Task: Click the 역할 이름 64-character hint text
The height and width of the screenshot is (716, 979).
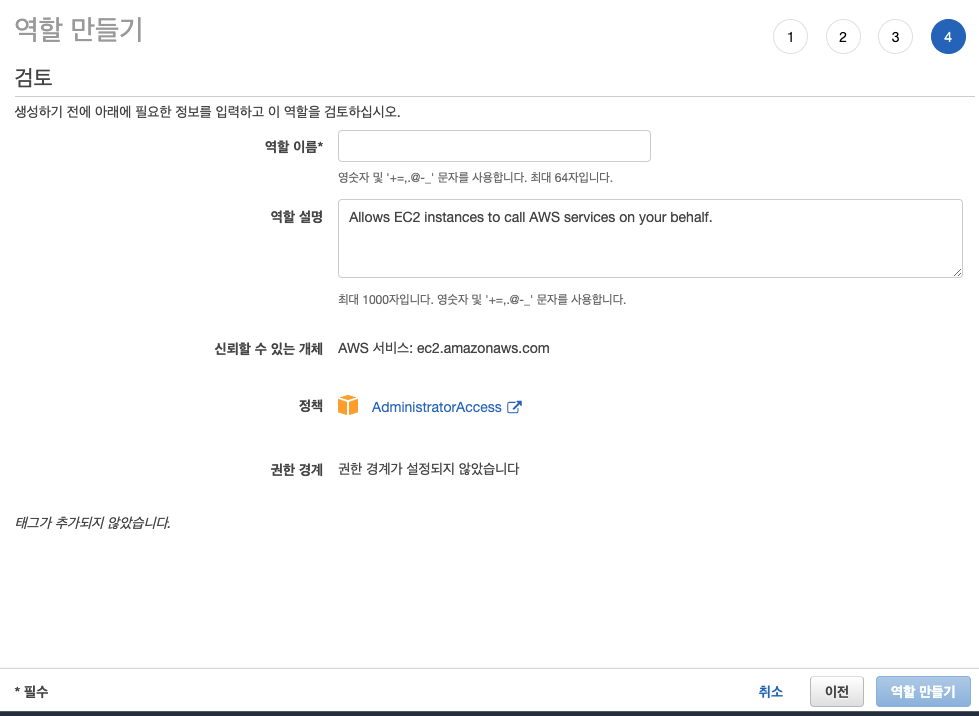Action: pos(475,177)
